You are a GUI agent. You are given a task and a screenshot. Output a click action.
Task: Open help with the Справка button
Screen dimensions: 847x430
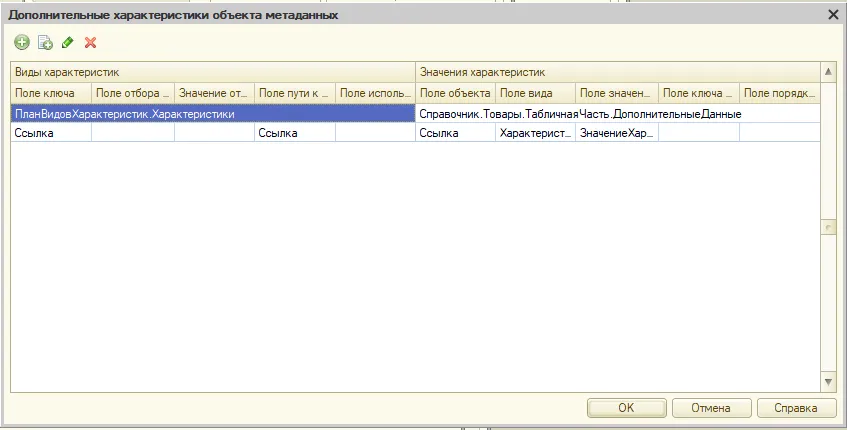point(796,408)
